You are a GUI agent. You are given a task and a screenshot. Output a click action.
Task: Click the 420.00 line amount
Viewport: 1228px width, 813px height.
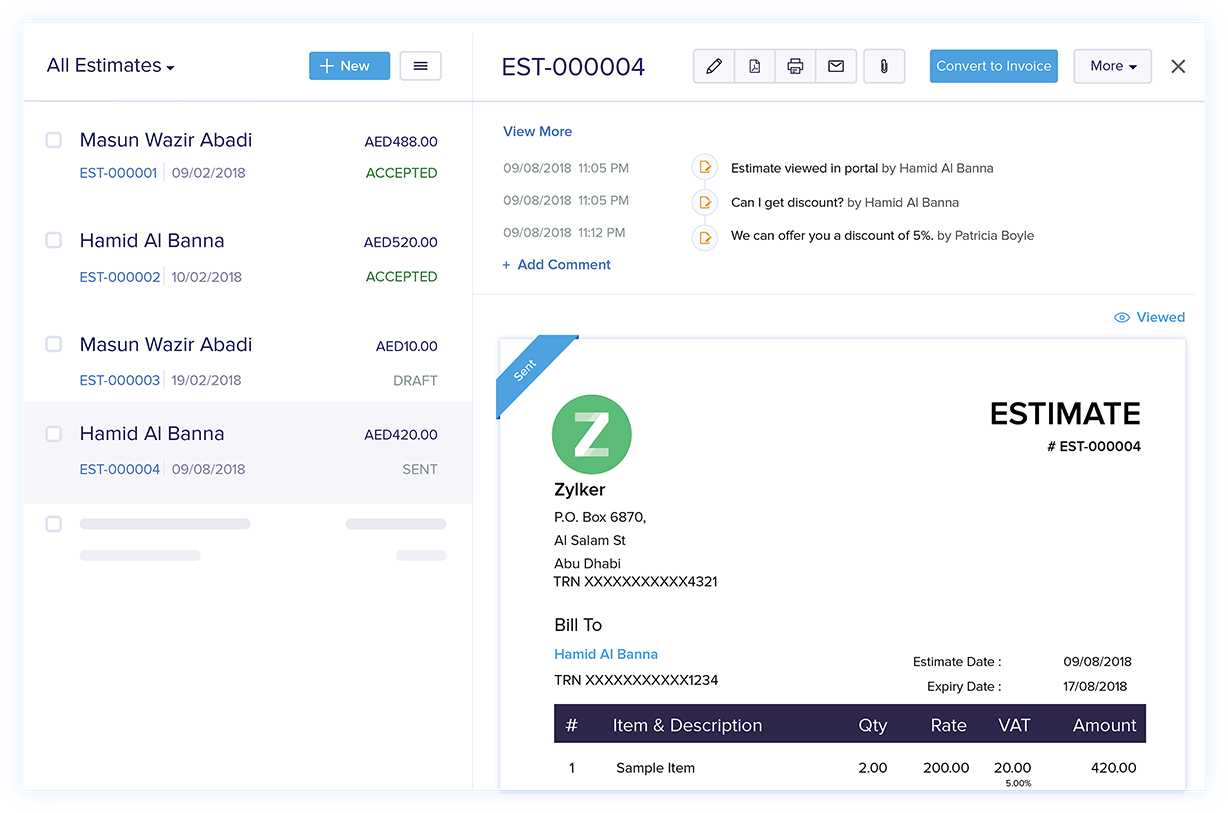(1112, 768)
